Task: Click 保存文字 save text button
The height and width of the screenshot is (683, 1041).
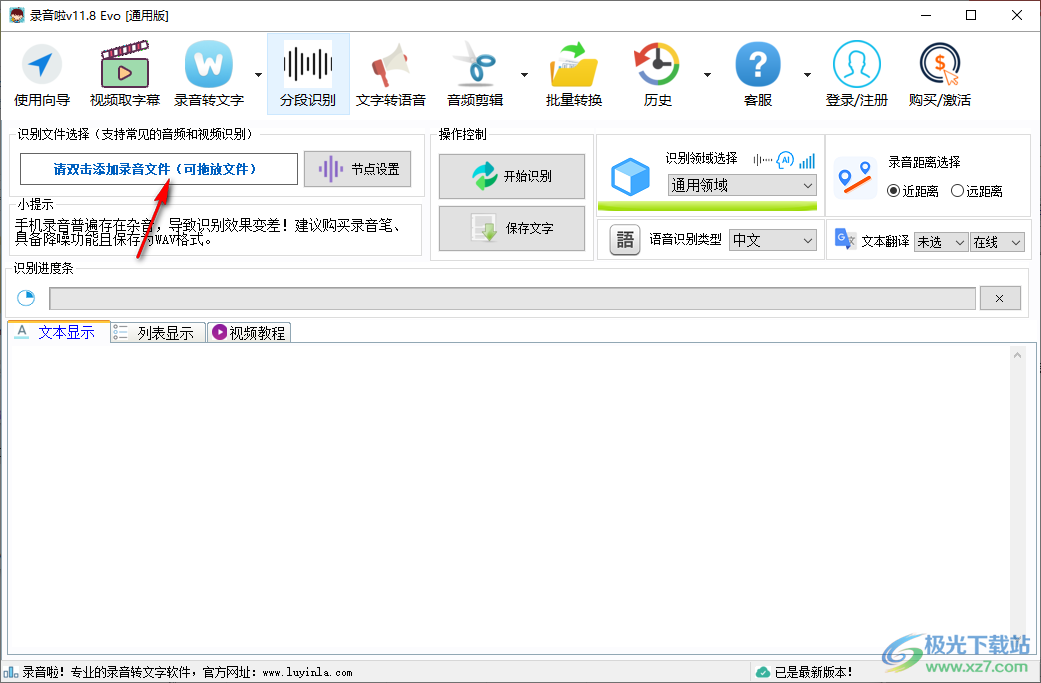Action: [x=512, y=228]
